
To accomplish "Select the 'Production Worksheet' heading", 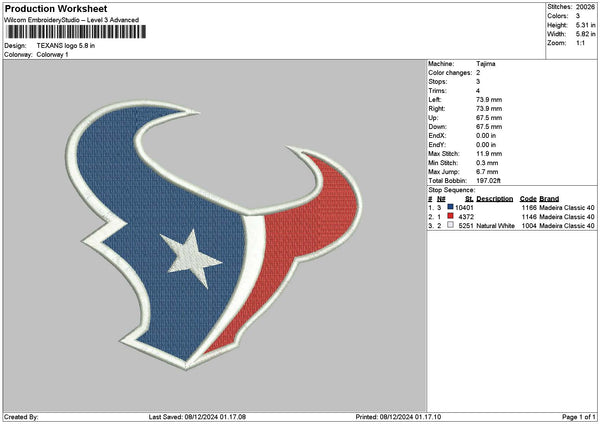I will tap(56, 8).
